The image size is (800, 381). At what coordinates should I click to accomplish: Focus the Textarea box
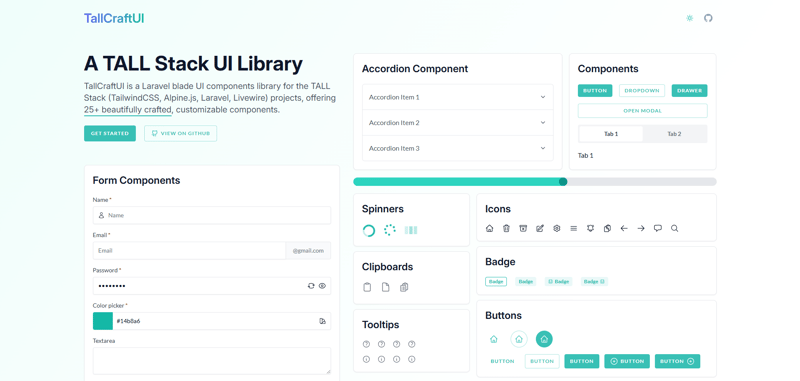pos(212,361)
